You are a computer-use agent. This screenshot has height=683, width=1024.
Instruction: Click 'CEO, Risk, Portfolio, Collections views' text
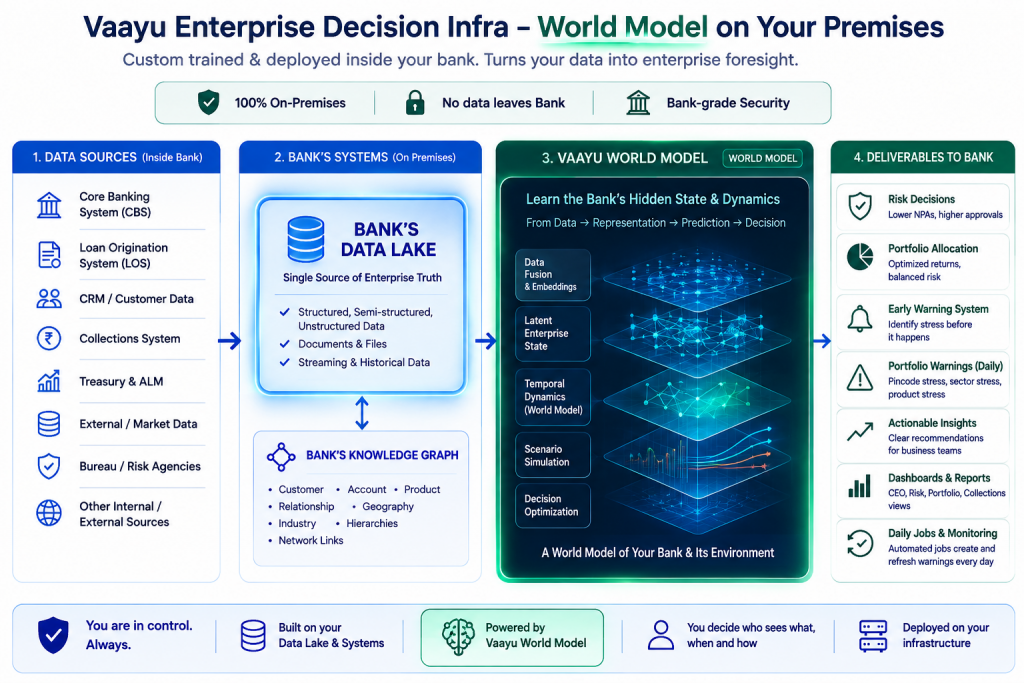946,499
